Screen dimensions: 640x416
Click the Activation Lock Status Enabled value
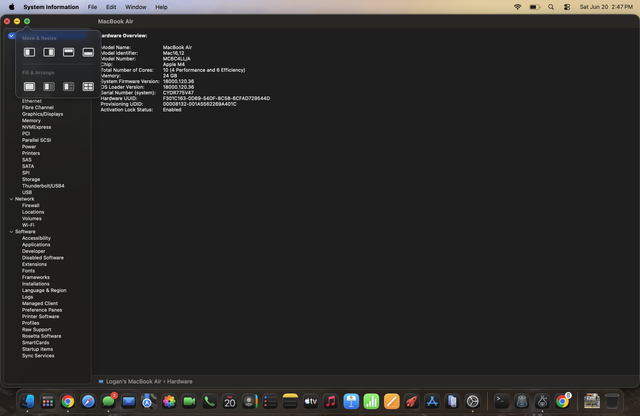[x=172, y=110]
